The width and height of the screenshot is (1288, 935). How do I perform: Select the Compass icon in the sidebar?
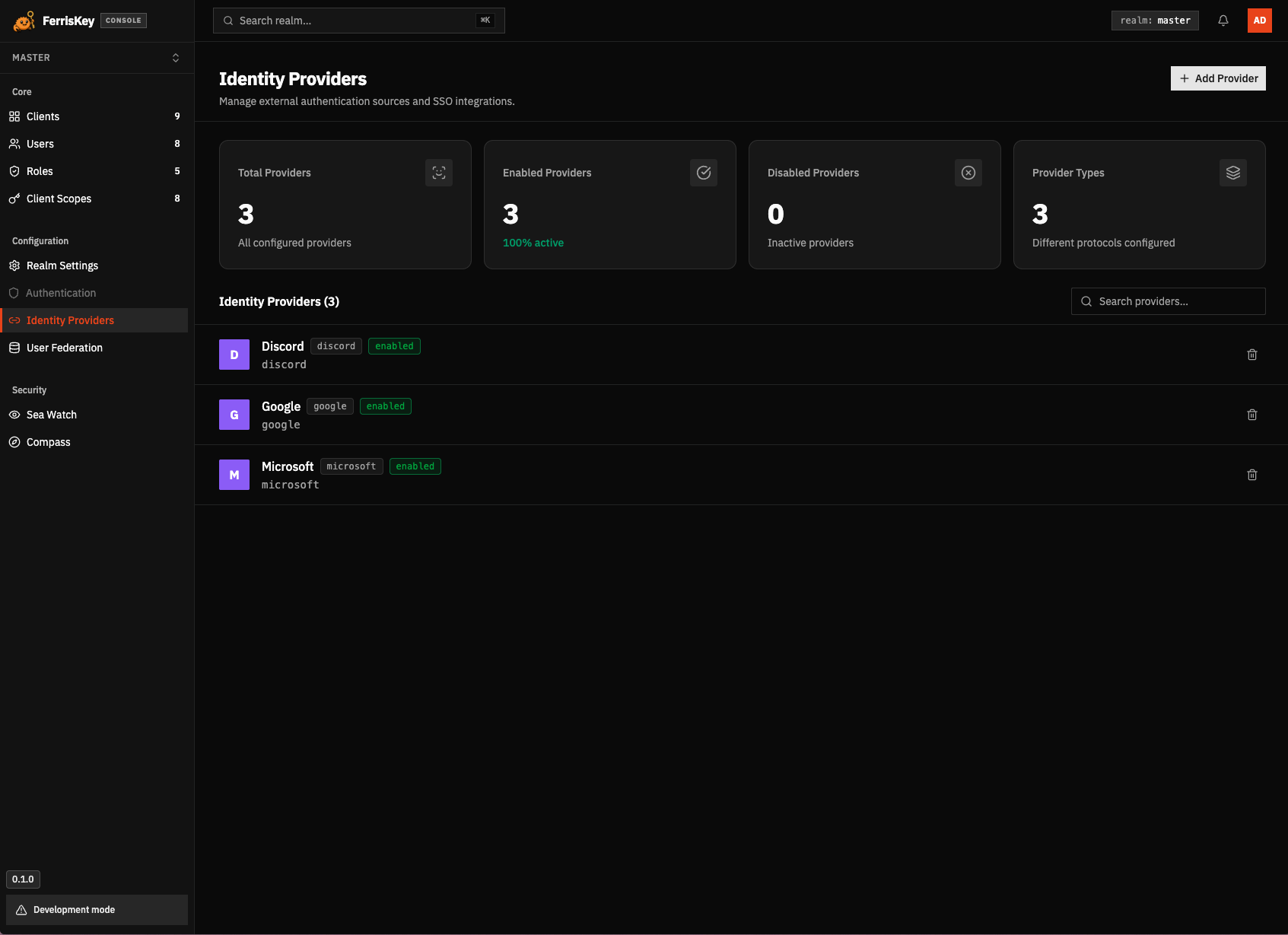pyautogui.click(x=14, y=441)
